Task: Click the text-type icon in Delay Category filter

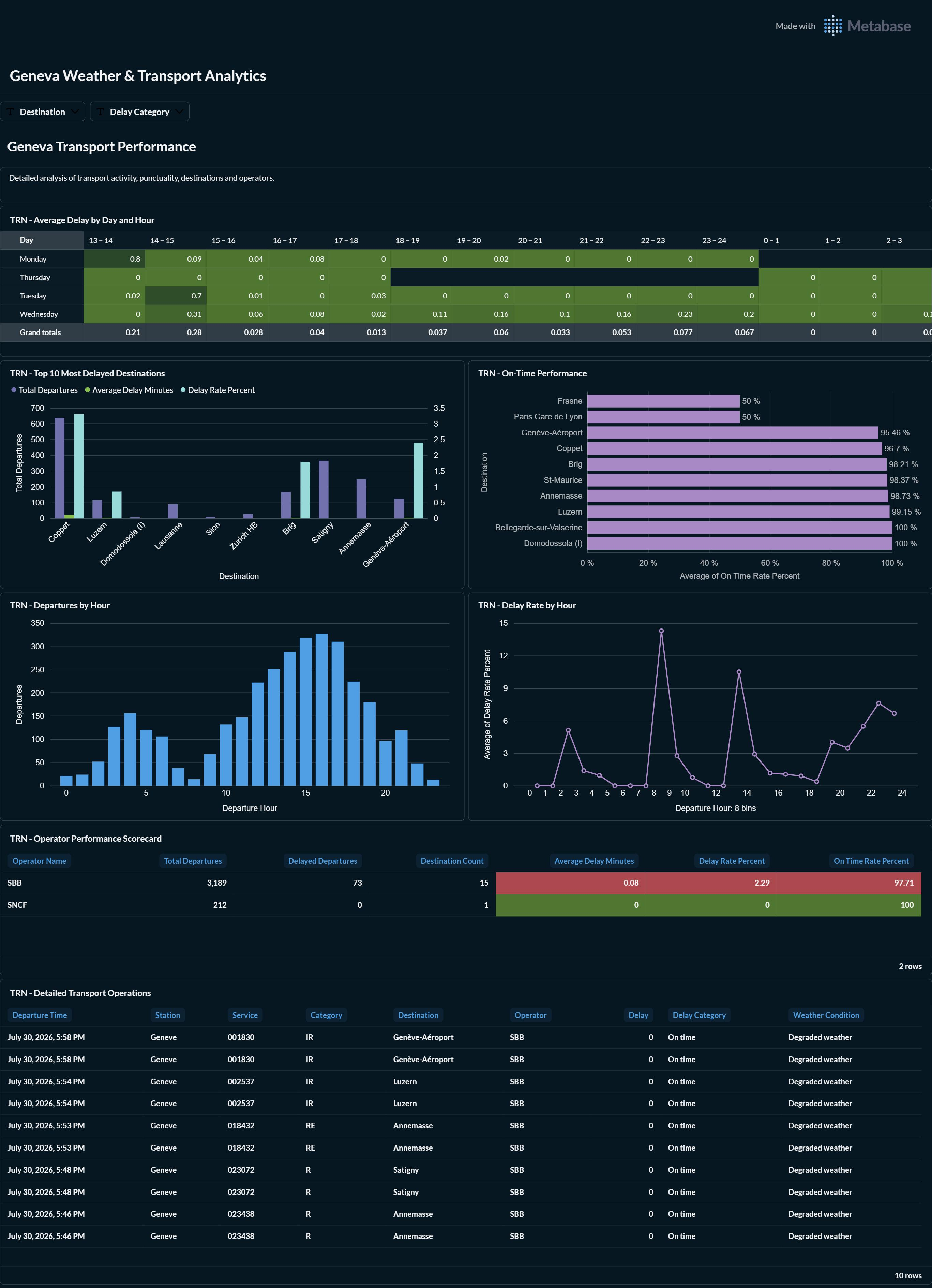Action: 101,112
